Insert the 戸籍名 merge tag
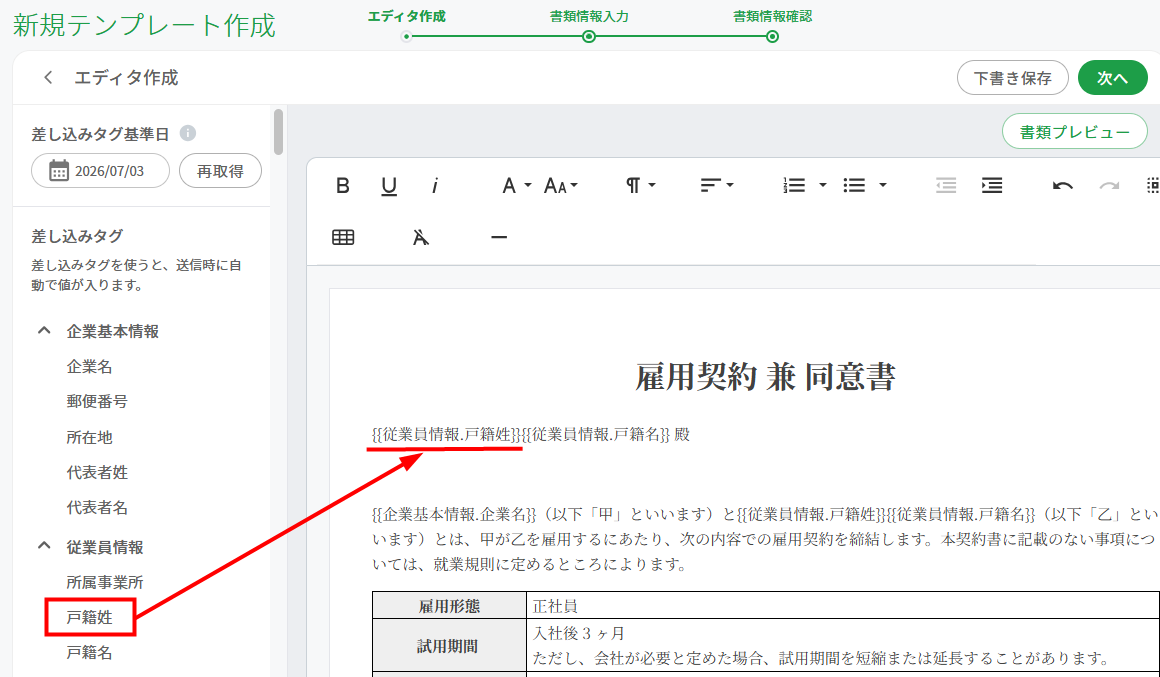This screenshot has height=677, width=1160. pos(90,653)
